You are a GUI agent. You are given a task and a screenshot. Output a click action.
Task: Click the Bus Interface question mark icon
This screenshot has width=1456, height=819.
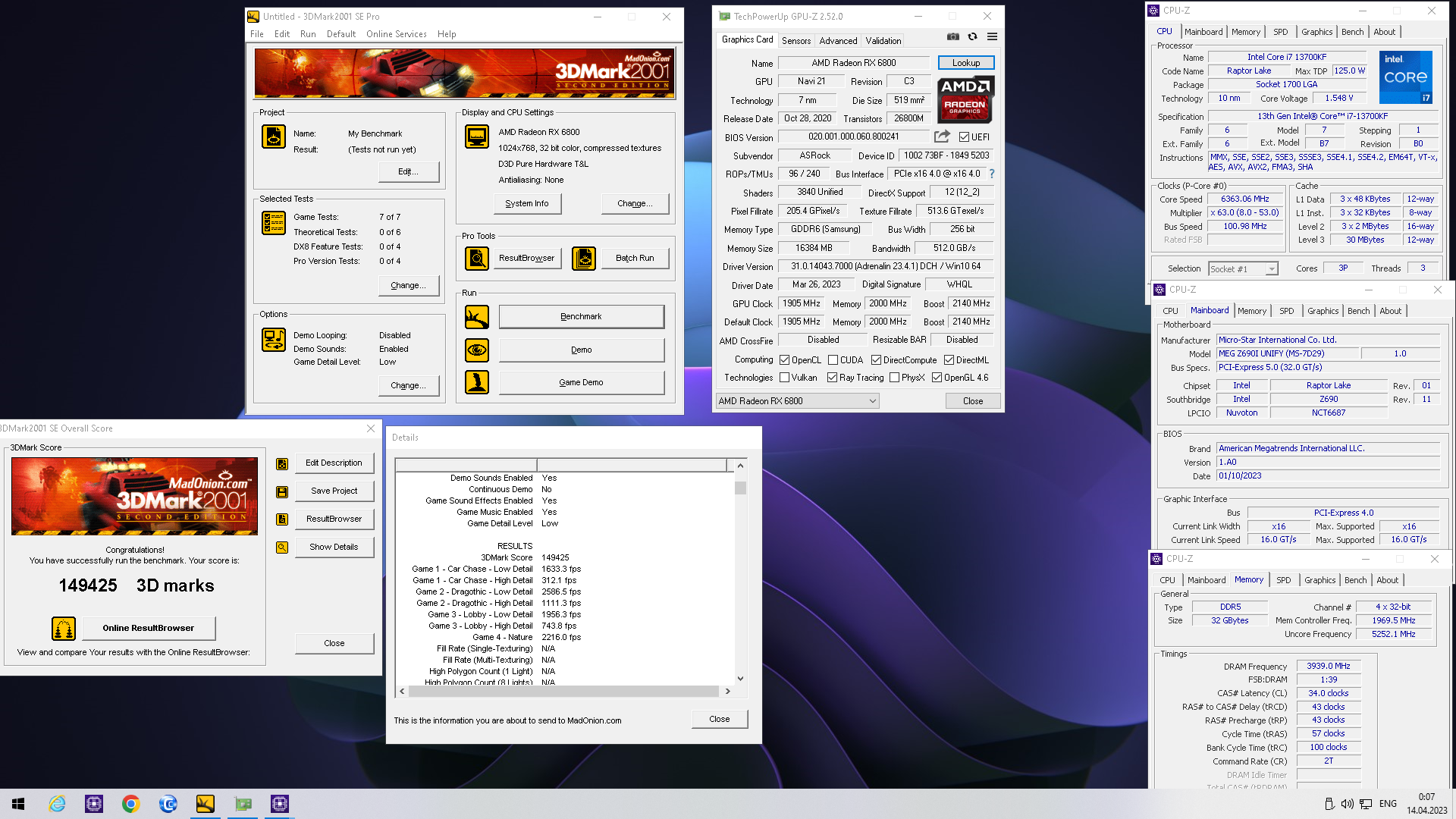click(x=992, y=174)
